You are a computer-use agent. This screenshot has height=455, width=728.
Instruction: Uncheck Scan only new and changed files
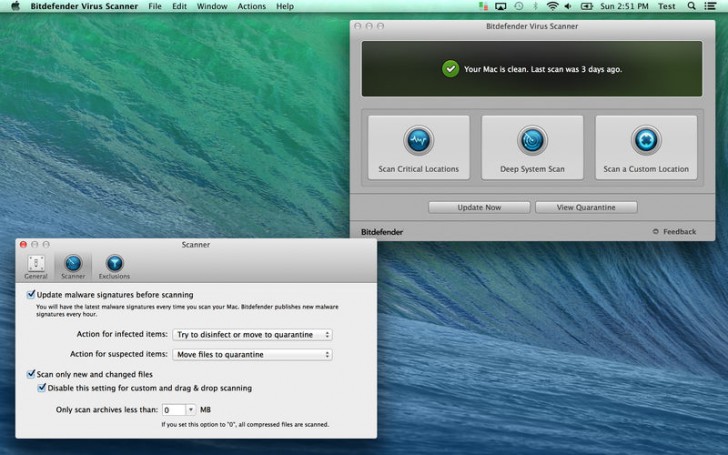(31, 374)
